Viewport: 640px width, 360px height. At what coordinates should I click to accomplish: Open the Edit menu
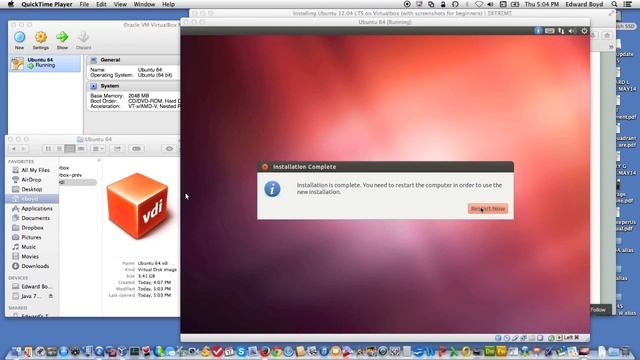[x=101, y=4]
